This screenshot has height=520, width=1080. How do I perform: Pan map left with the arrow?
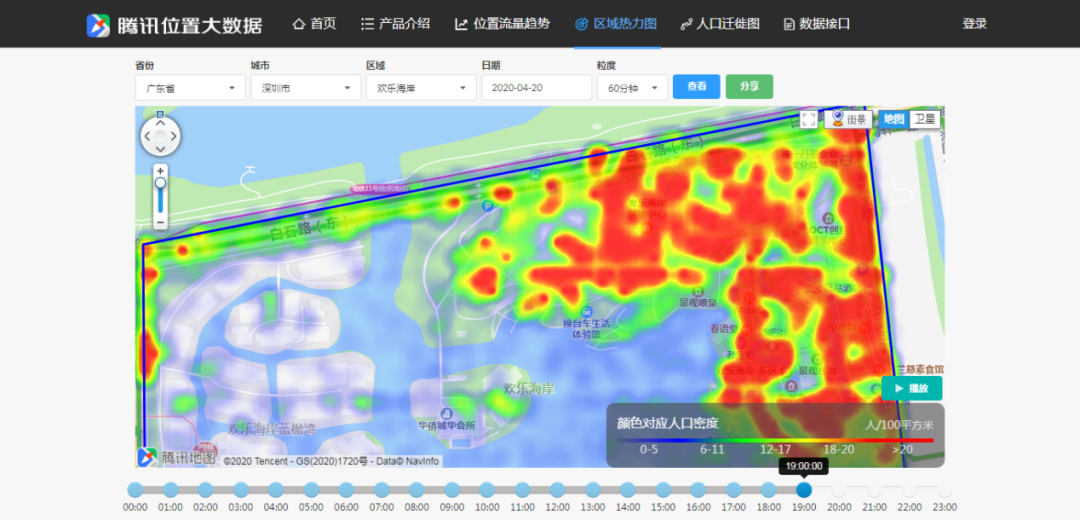point(147,136)
